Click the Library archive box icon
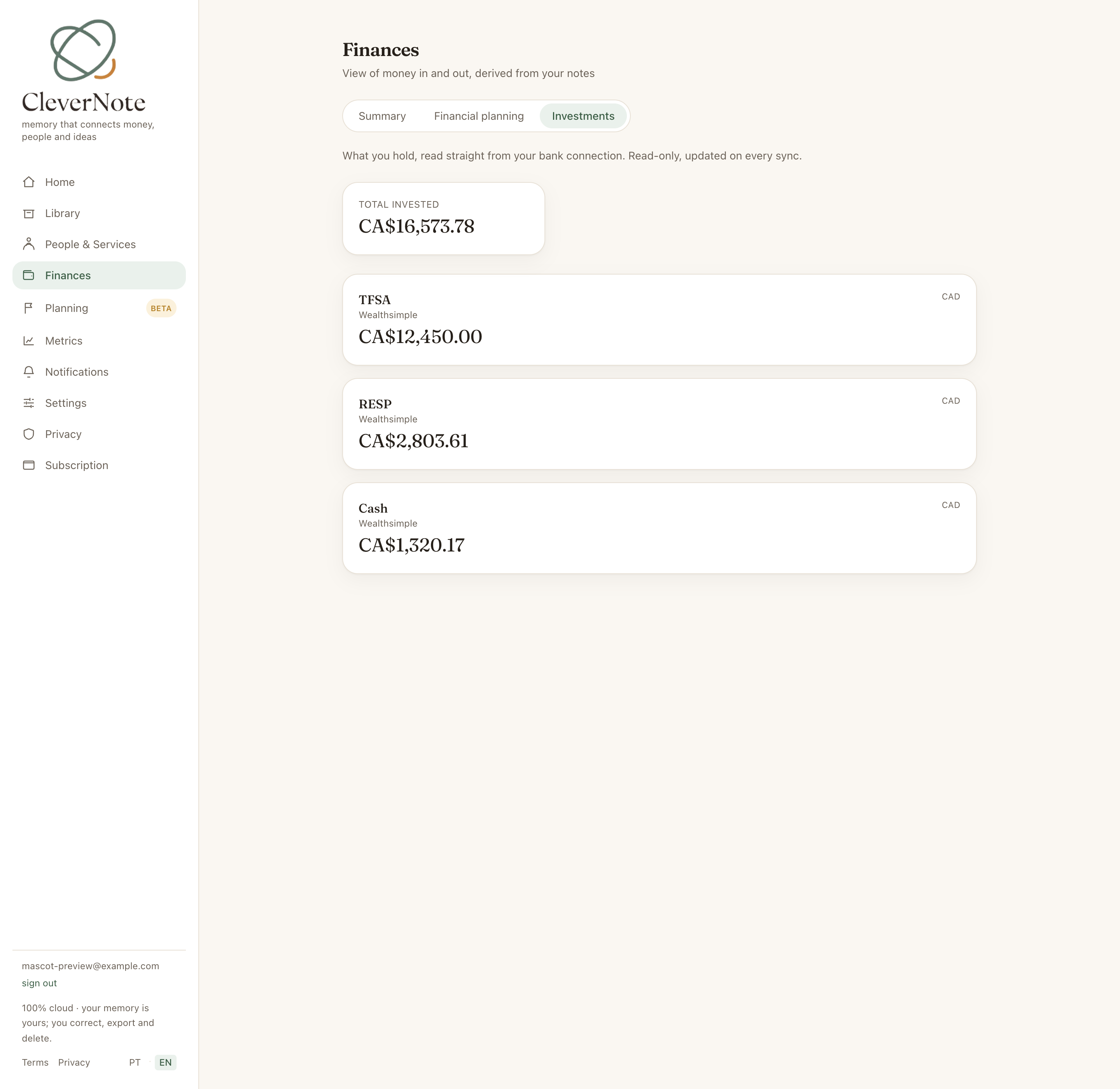Screen dimensions: 1120x1089 pyautogui.click(x=29, y=214)
